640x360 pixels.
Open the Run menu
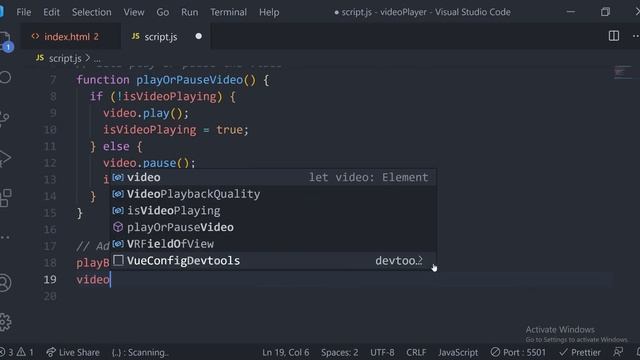(189, 12)
